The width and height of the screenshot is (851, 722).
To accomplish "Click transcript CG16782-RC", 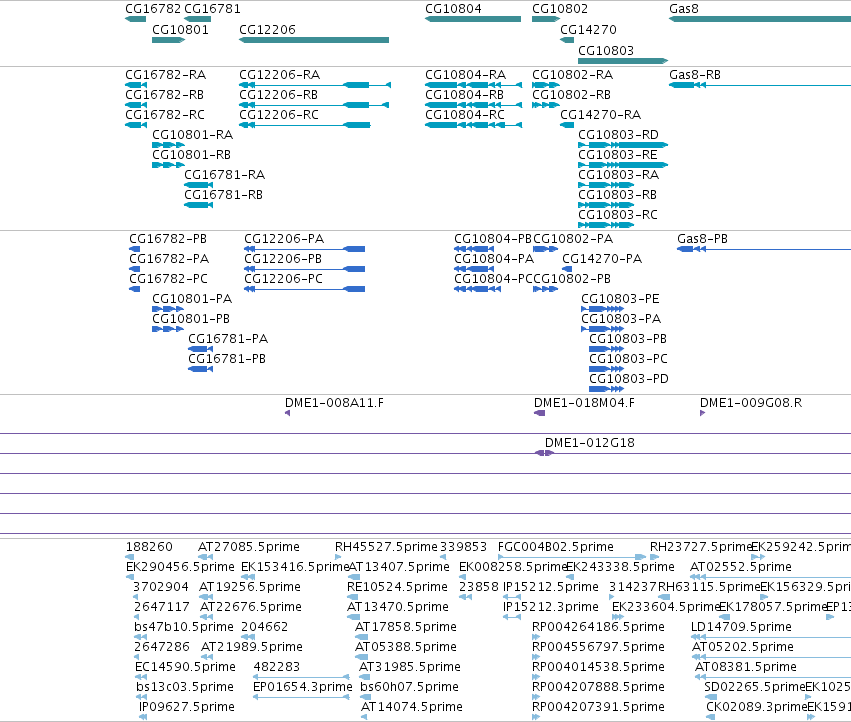I will 165,115.
